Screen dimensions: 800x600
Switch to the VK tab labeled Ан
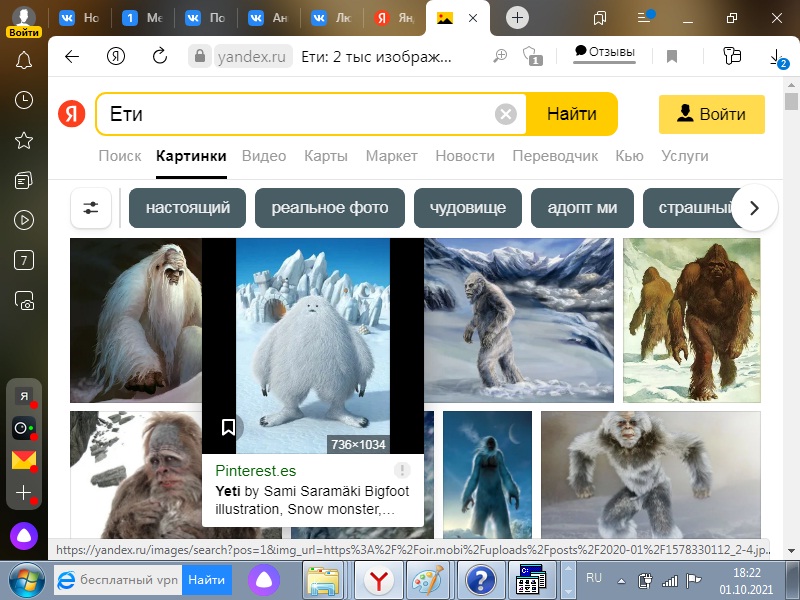tap(269, 18)
